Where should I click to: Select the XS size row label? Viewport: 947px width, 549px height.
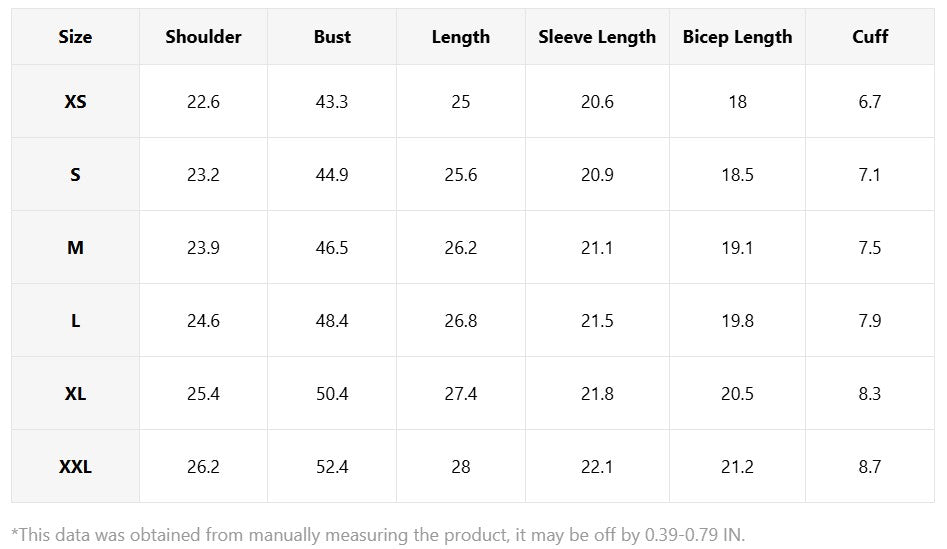[x=75, y=102]
